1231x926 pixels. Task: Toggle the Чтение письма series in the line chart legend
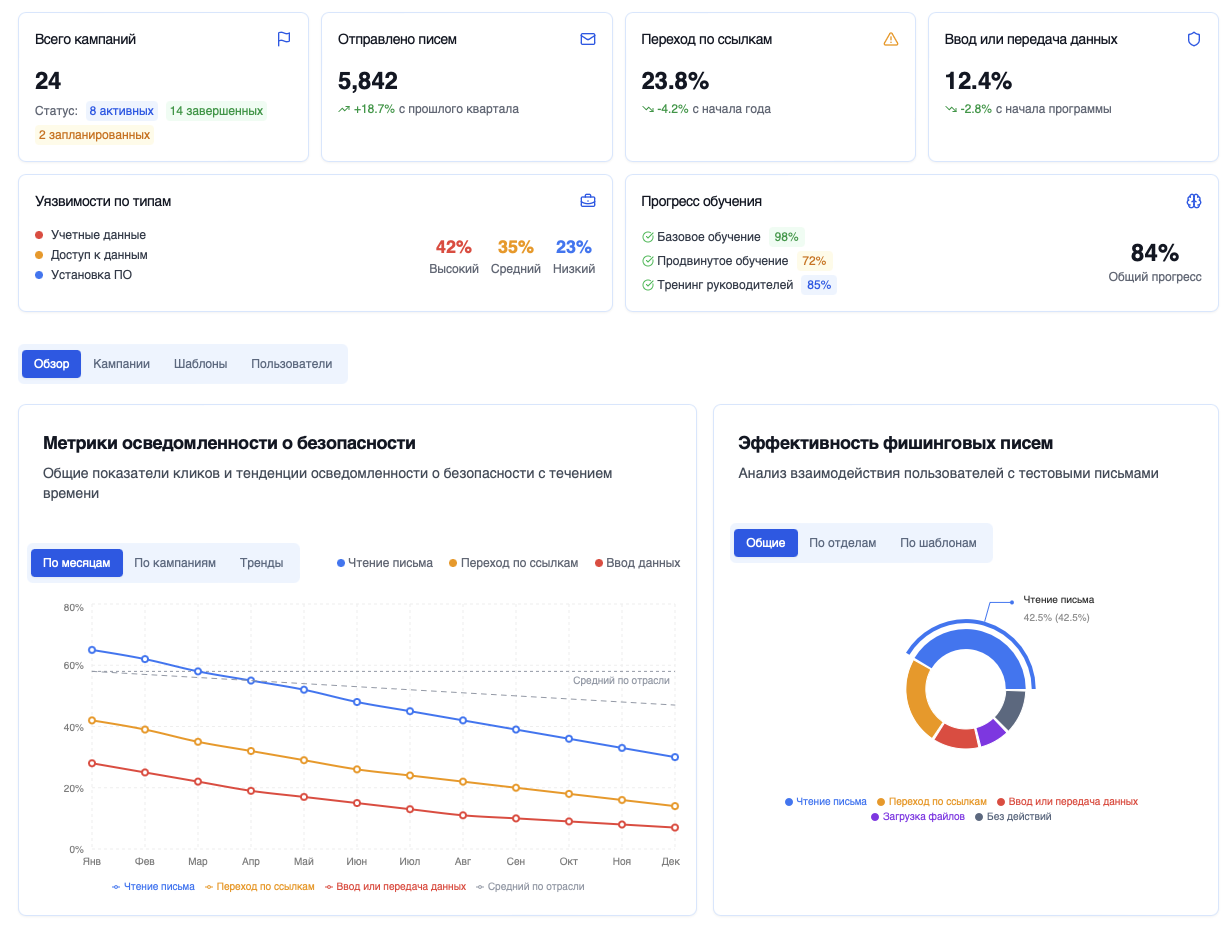pos(154,887)
